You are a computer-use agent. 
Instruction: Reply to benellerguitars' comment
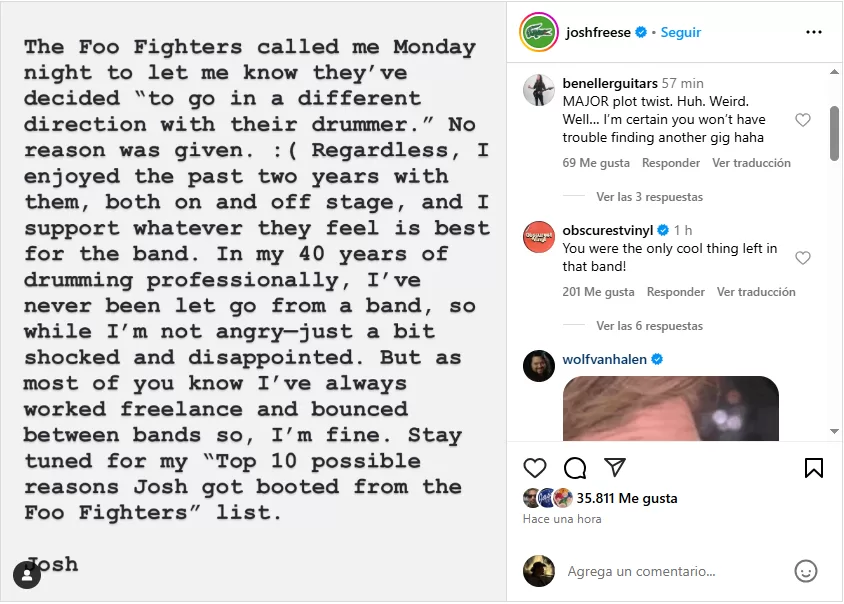click(x=671, y=163)
